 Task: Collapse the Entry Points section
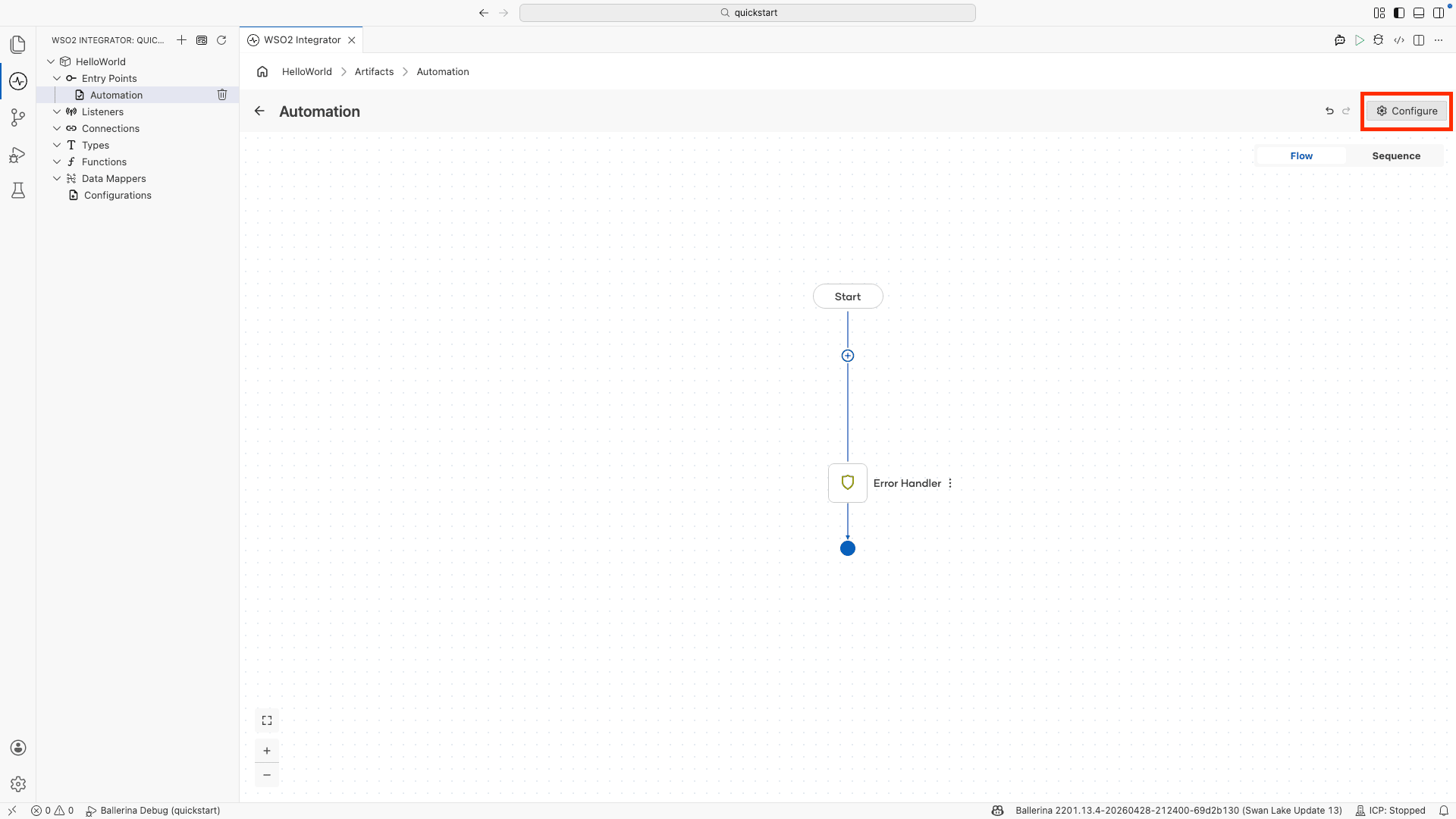point(57,78)
